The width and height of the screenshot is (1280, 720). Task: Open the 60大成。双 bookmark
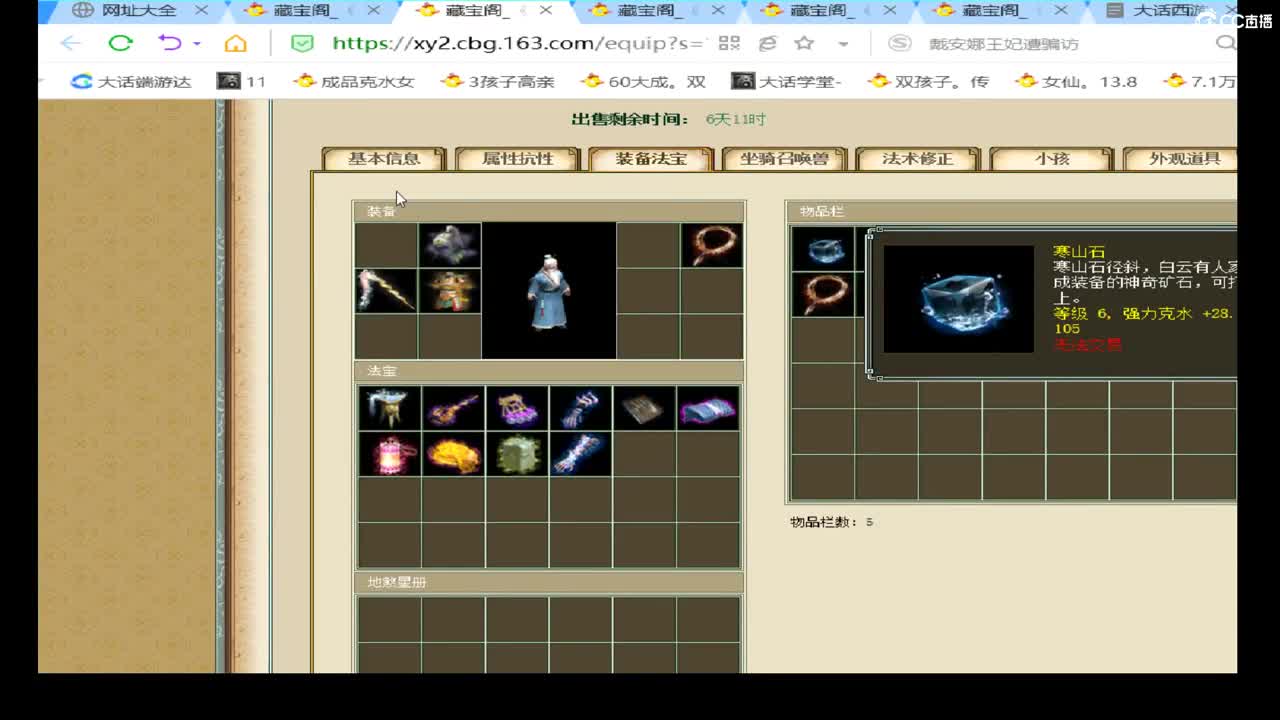[x=644, y=81]
